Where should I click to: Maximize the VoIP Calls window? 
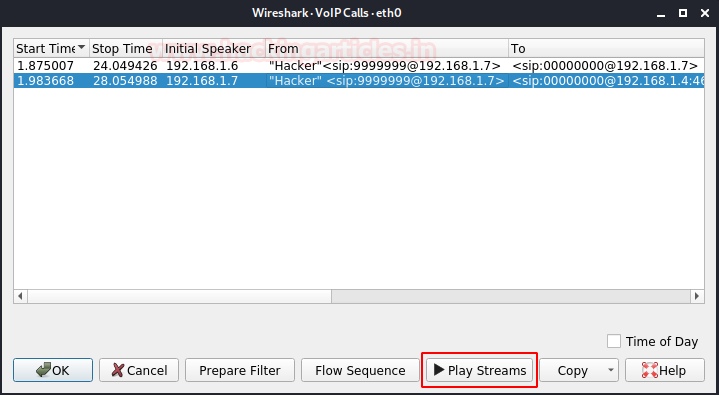(x=683, y=13)
